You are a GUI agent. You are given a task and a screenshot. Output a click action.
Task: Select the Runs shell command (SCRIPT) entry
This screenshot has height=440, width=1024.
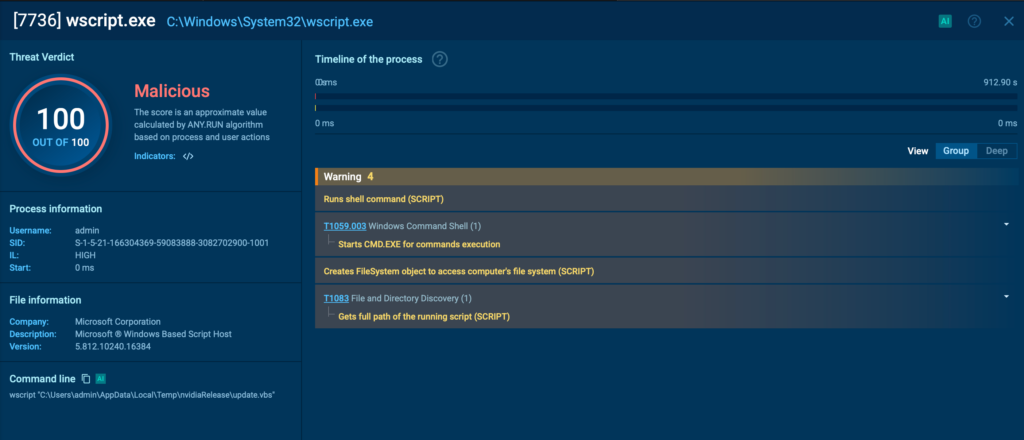click(x=384, y=199)
